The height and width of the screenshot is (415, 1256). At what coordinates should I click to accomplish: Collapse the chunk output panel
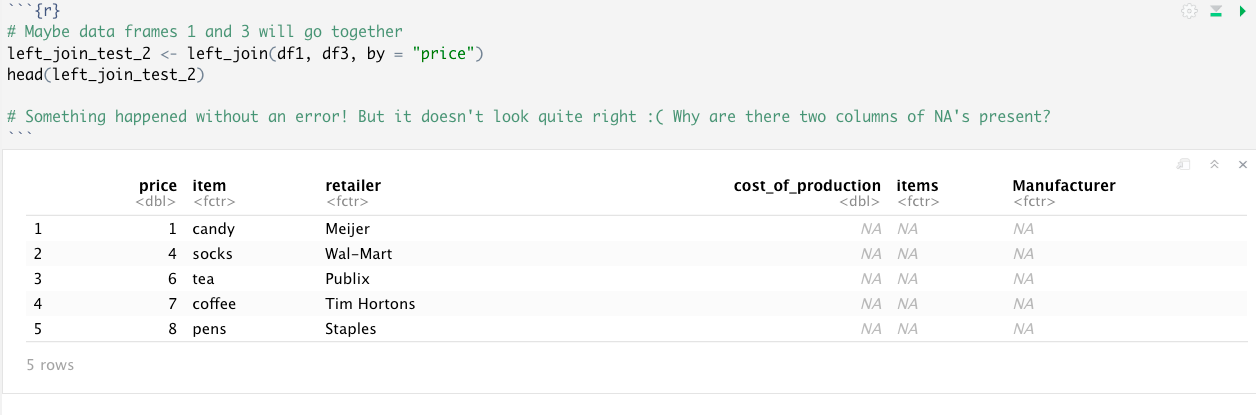[1214, 164]
